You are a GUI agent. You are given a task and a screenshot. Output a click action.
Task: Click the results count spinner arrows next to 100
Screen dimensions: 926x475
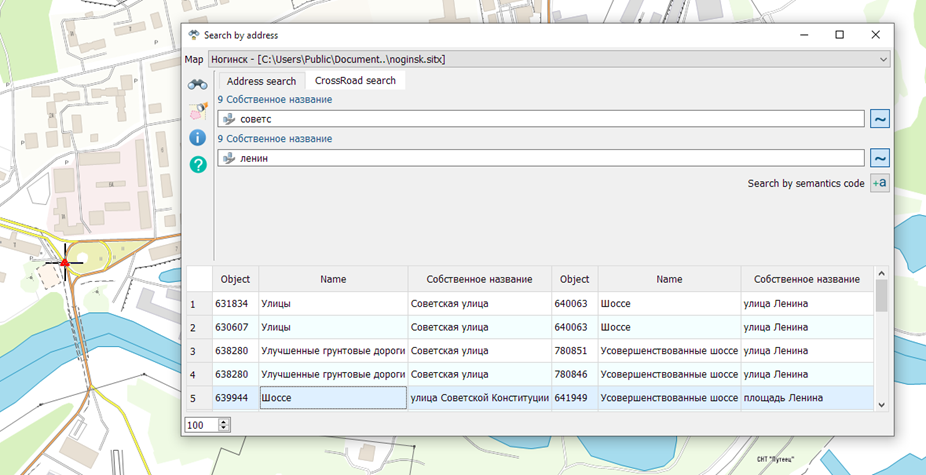click(223, 425)
